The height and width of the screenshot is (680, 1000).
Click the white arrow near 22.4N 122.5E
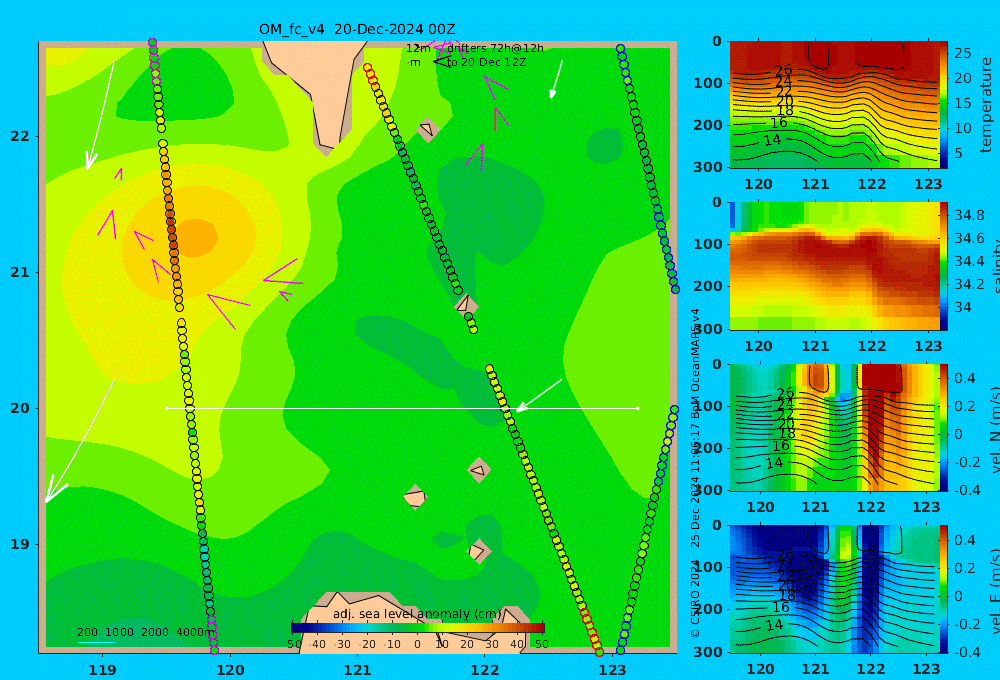point(556,80)
